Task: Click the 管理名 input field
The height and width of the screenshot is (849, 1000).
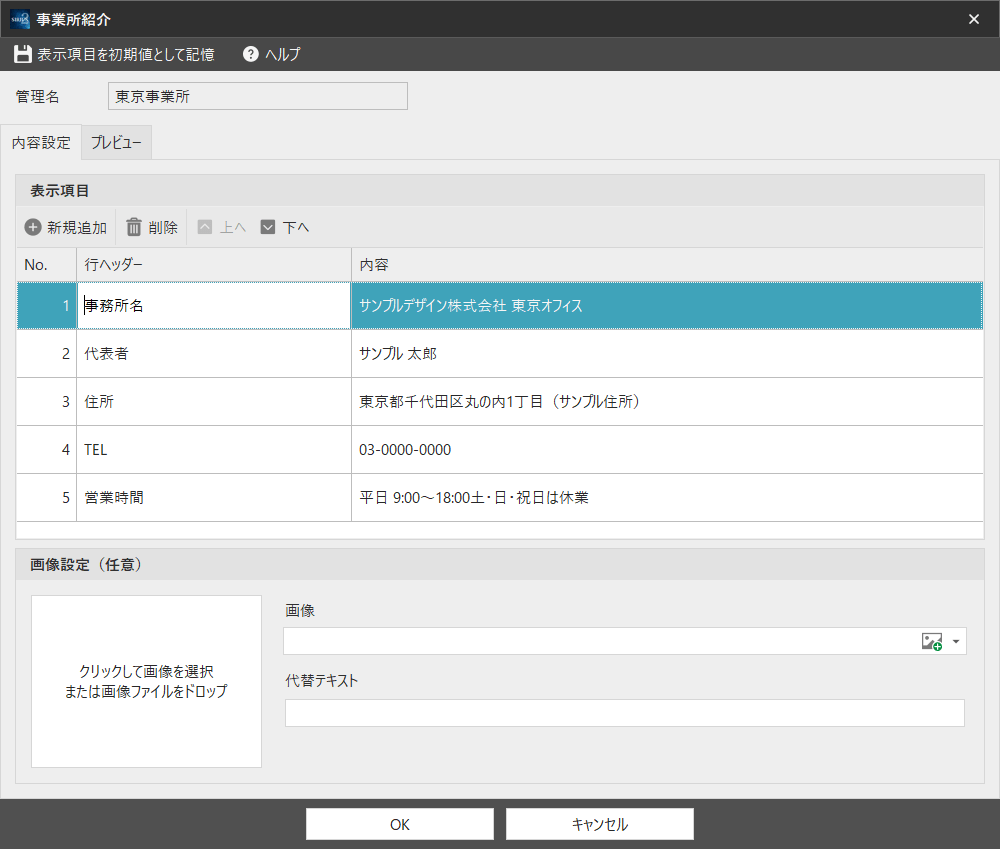Action: 258,96
